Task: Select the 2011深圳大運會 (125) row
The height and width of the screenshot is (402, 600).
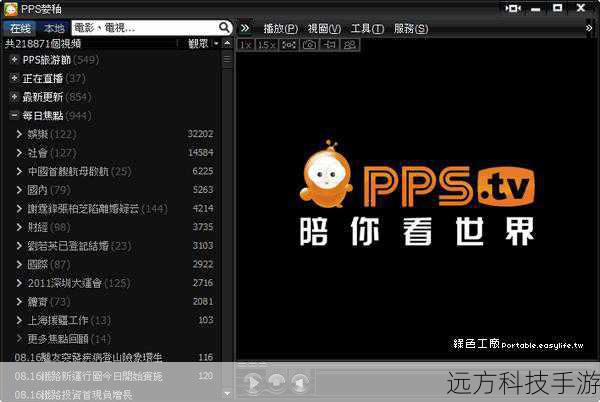Action: coord(114,283)
